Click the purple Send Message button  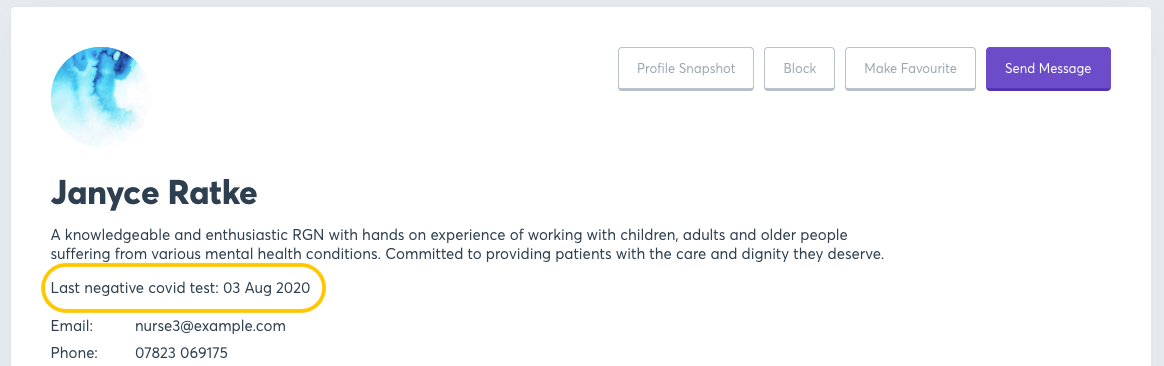1048,68
